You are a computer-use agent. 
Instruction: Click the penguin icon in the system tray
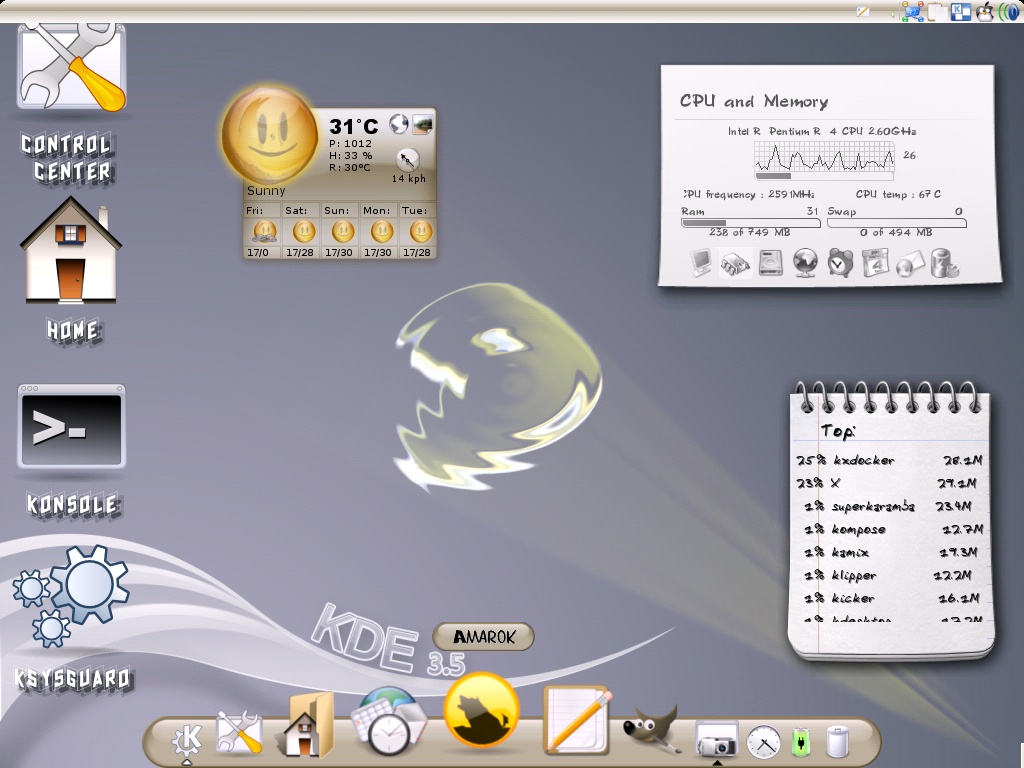pos(984,12)
